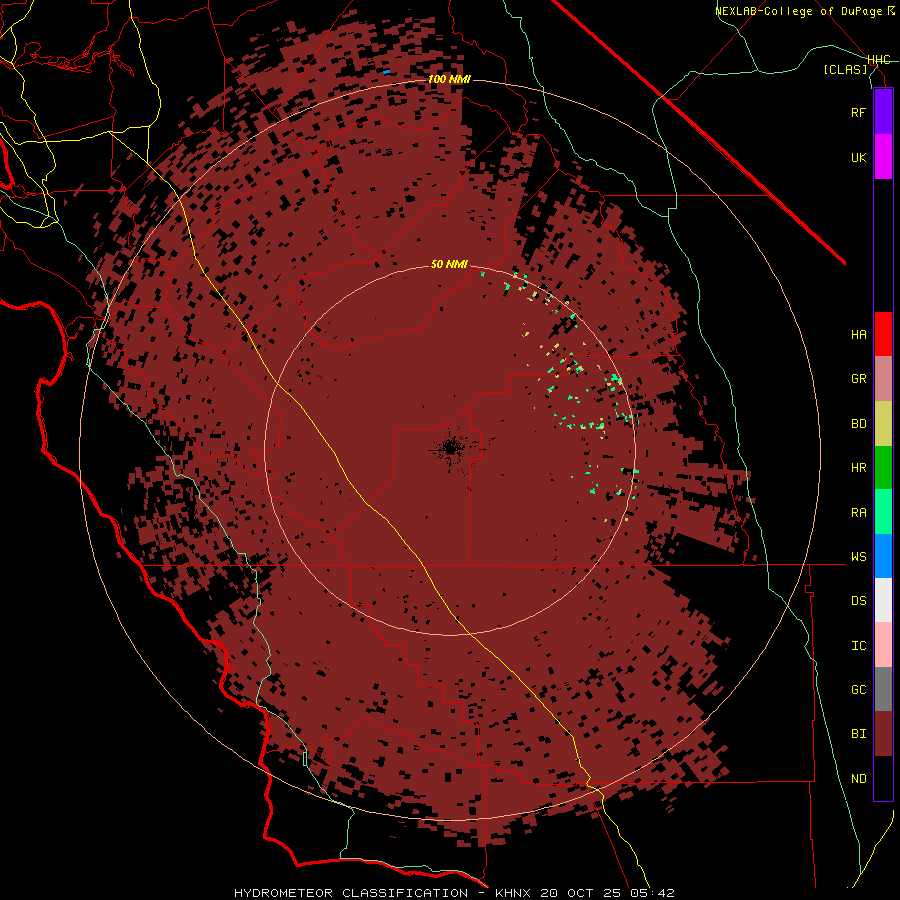The height and width of the screenshot is (900, 900).
Task: Click the HR legend label
Action: click(x=859, y=468)
